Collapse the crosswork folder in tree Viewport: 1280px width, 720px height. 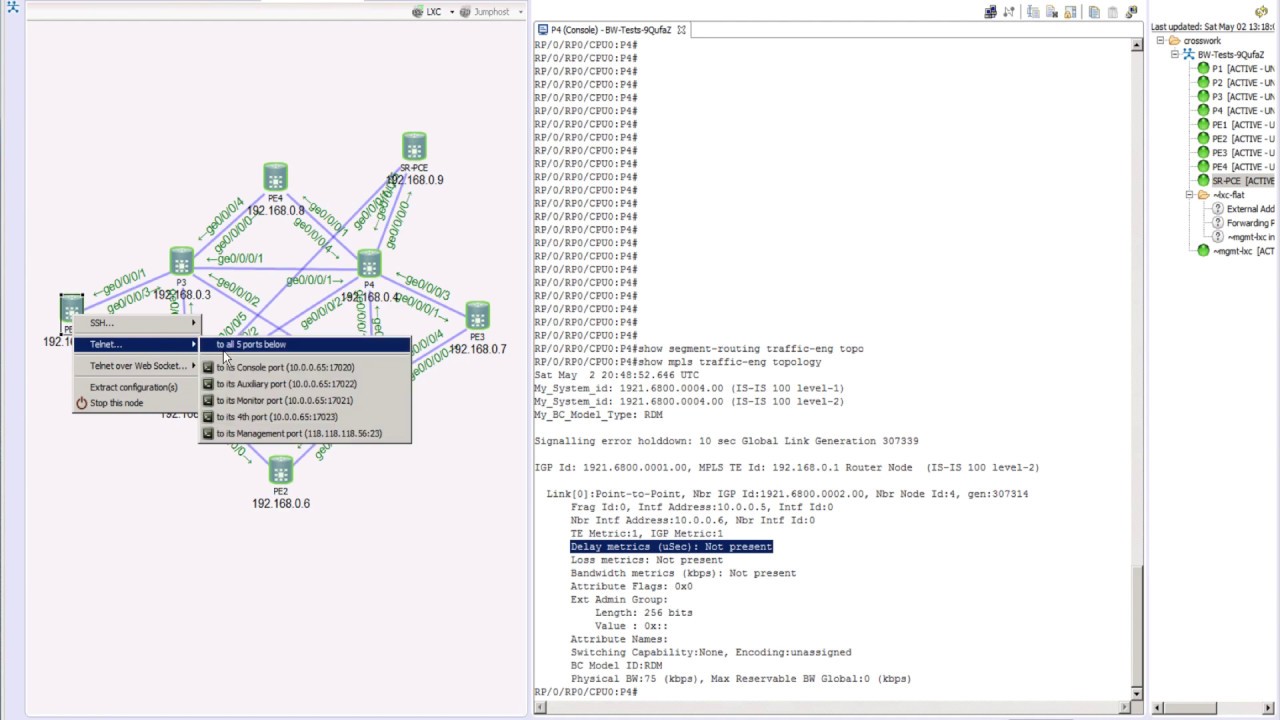tap(1160, 41)
